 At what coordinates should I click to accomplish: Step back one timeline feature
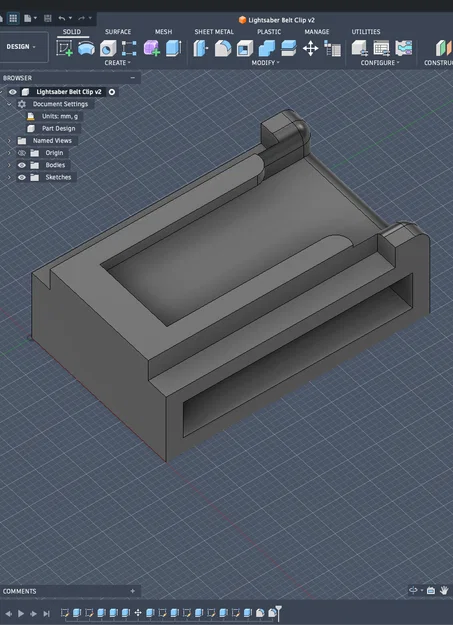tap(8, 613)
